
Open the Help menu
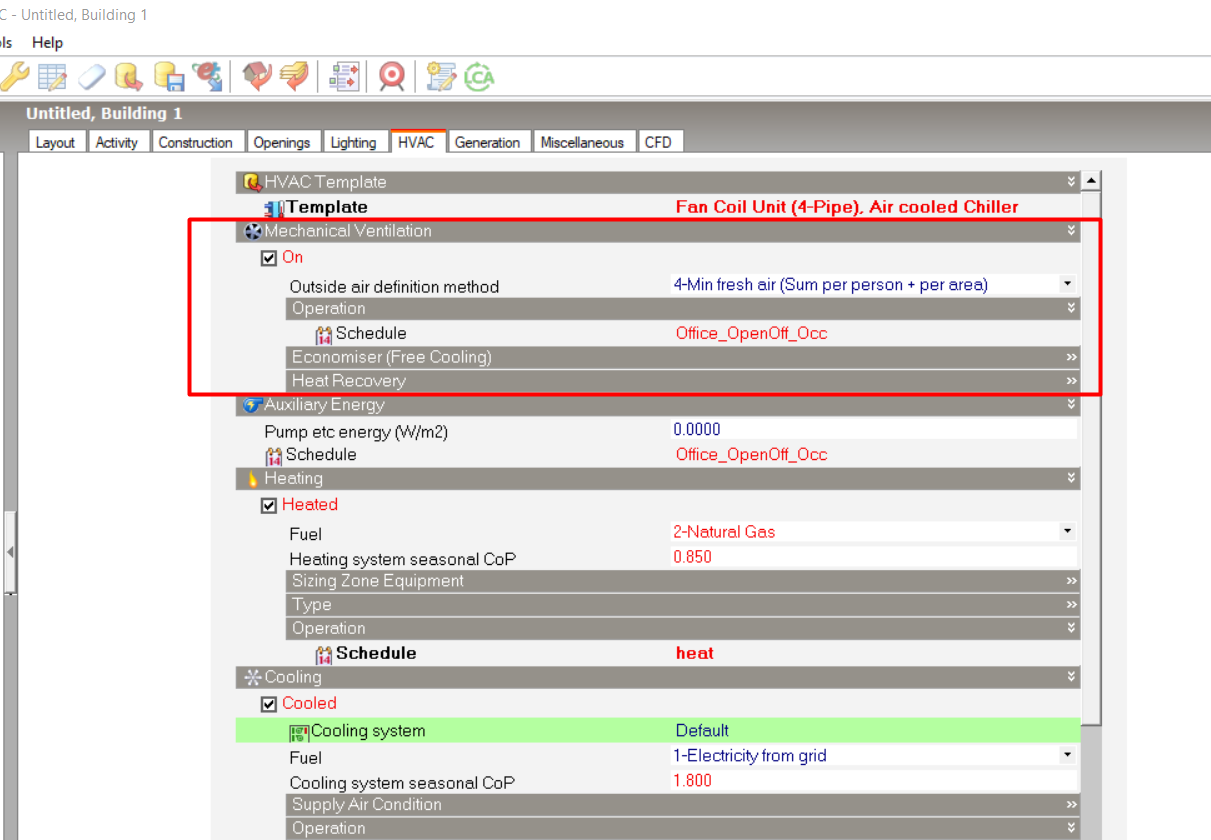(x=47, y=42)
